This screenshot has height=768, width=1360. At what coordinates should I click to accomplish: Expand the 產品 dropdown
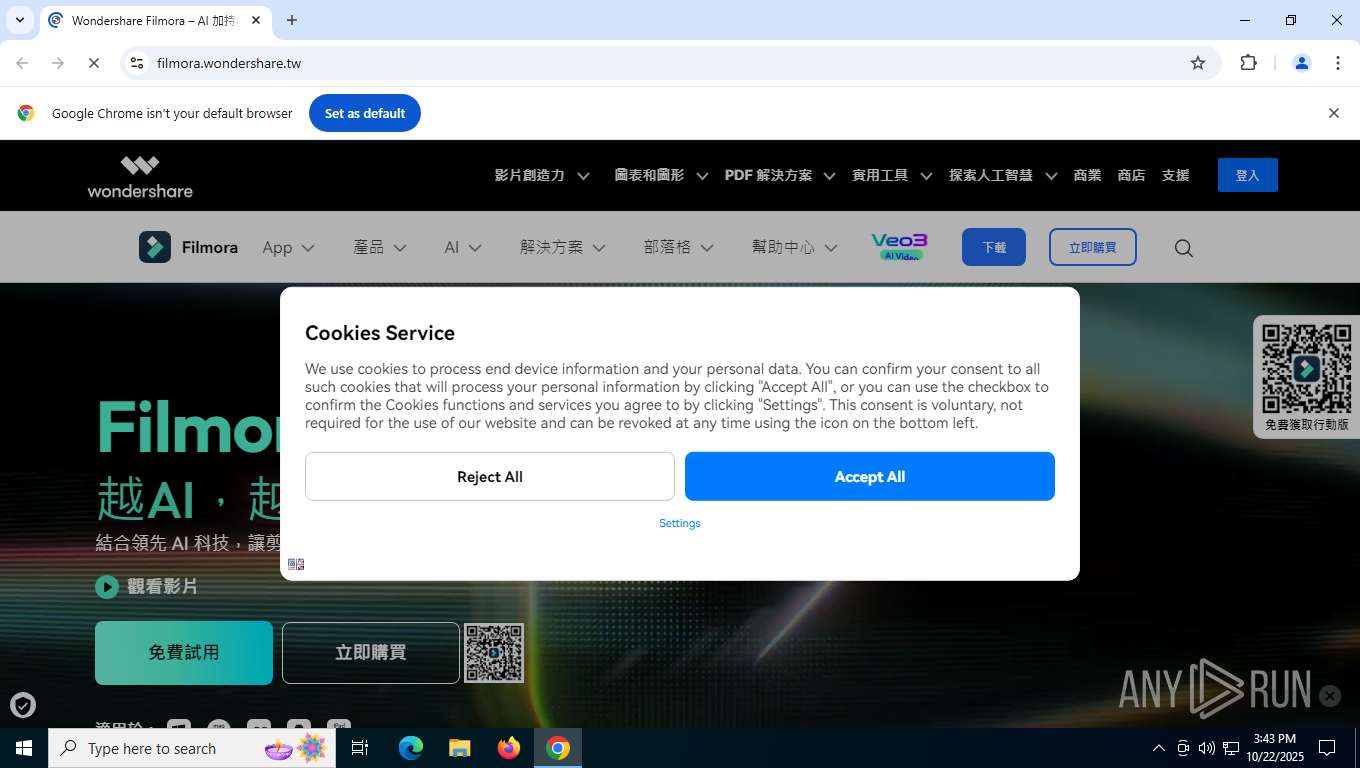[380, 247]
